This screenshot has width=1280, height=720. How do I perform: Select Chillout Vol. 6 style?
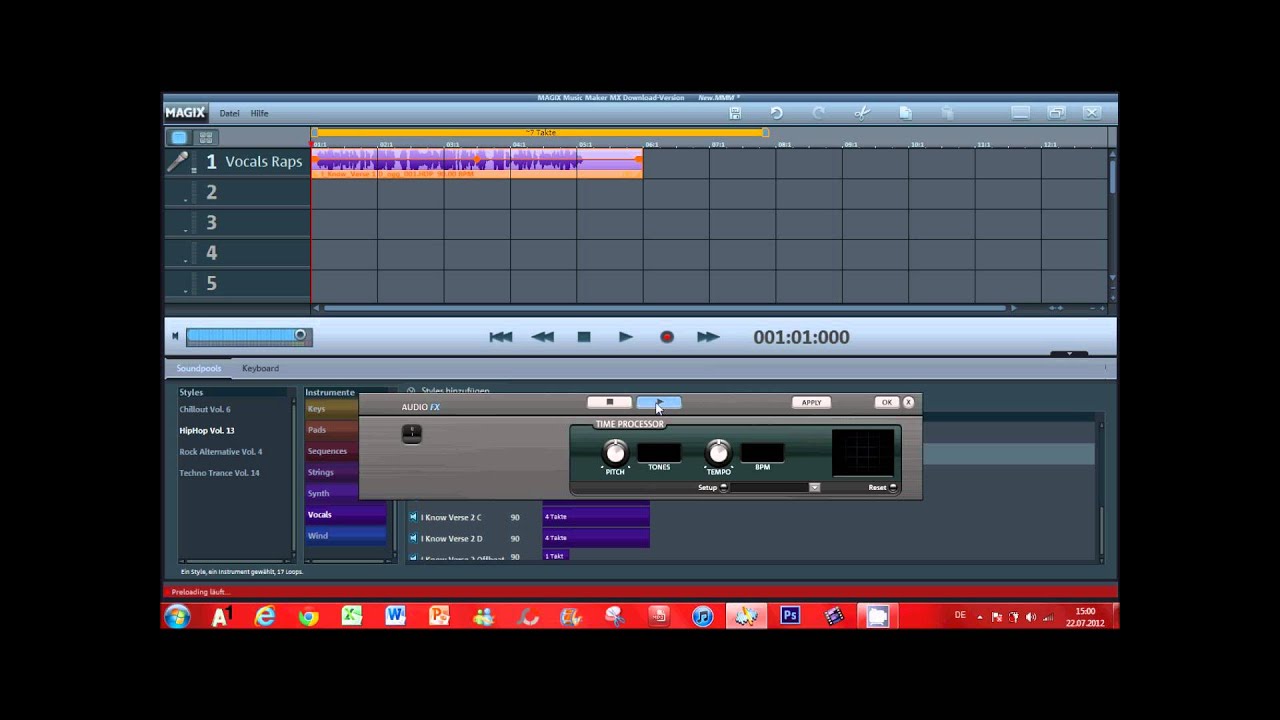click(x=205, y=409)
